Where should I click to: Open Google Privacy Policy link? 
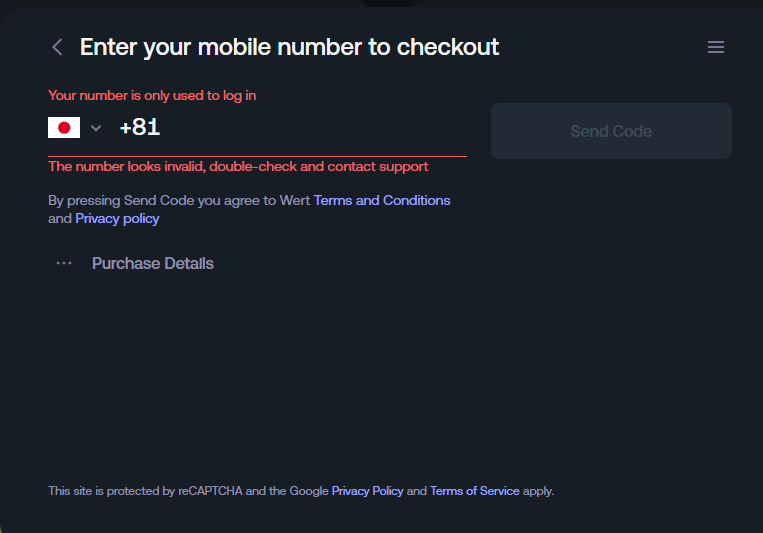[x=367, y=491]
